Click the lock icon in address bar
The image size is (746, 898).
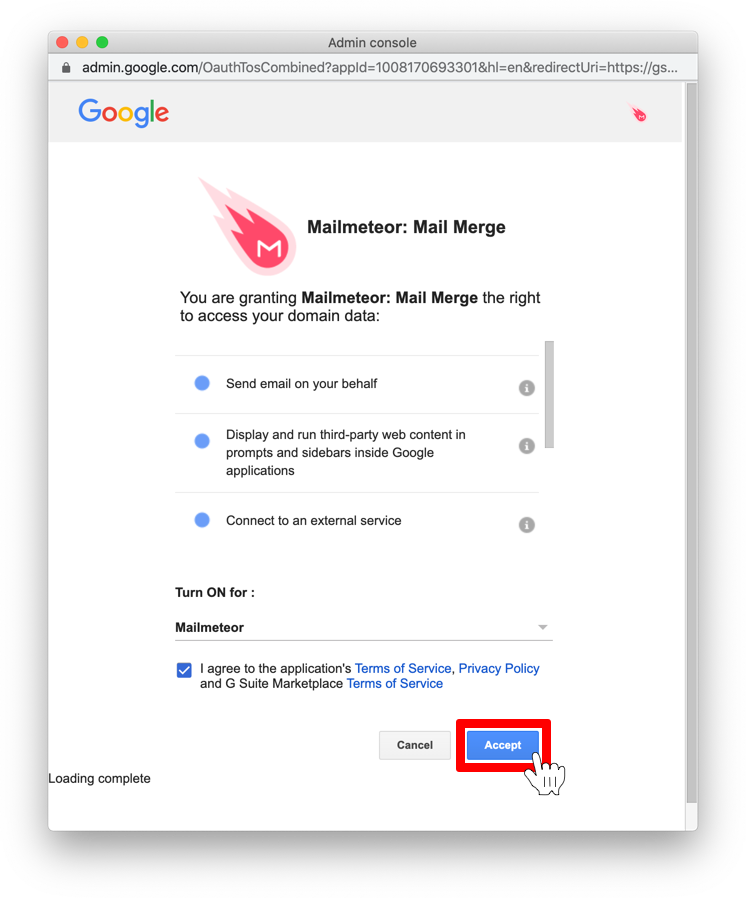point(66,68)
